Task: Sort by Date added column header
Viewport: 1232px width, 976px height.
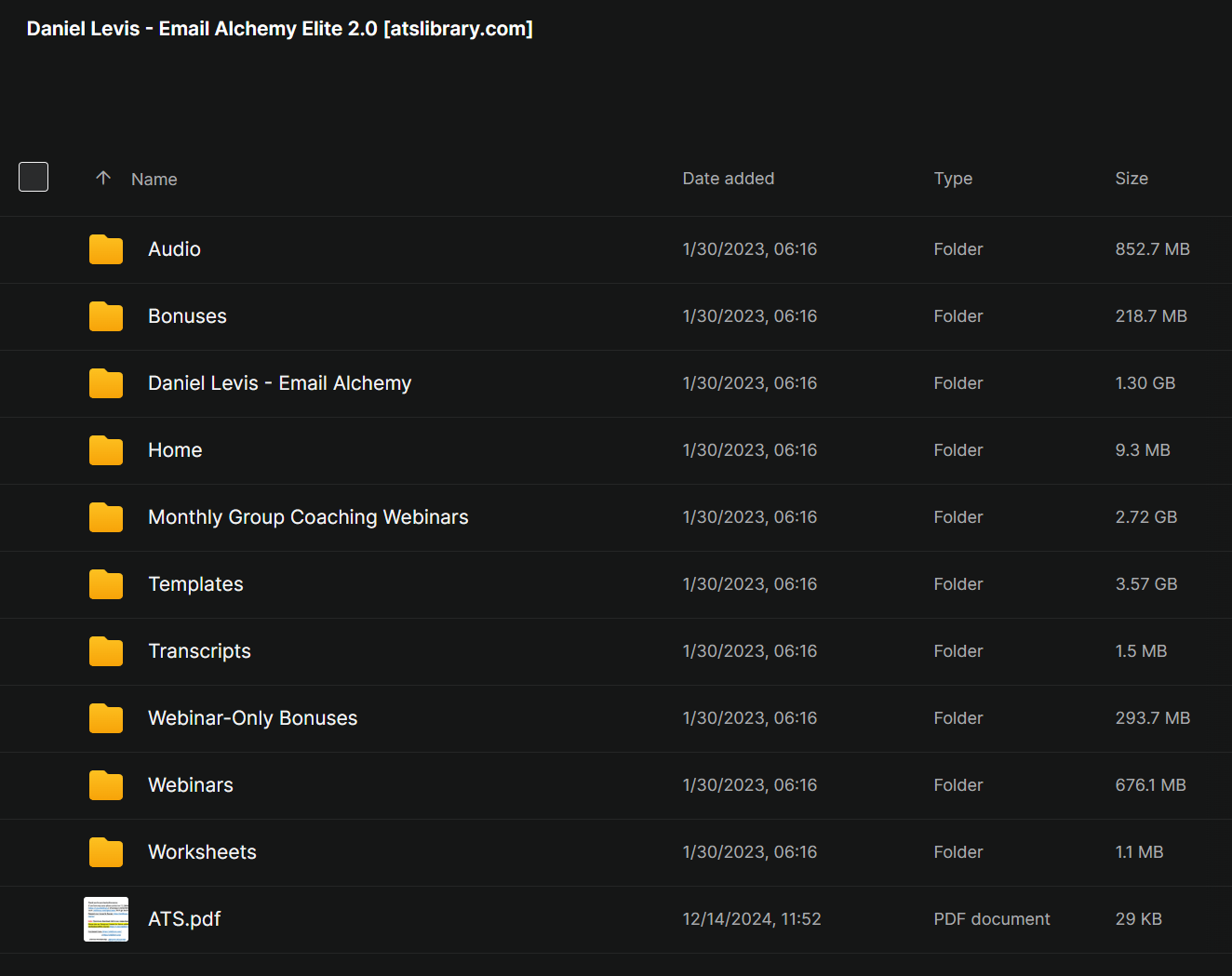Action: coord(729,179)
